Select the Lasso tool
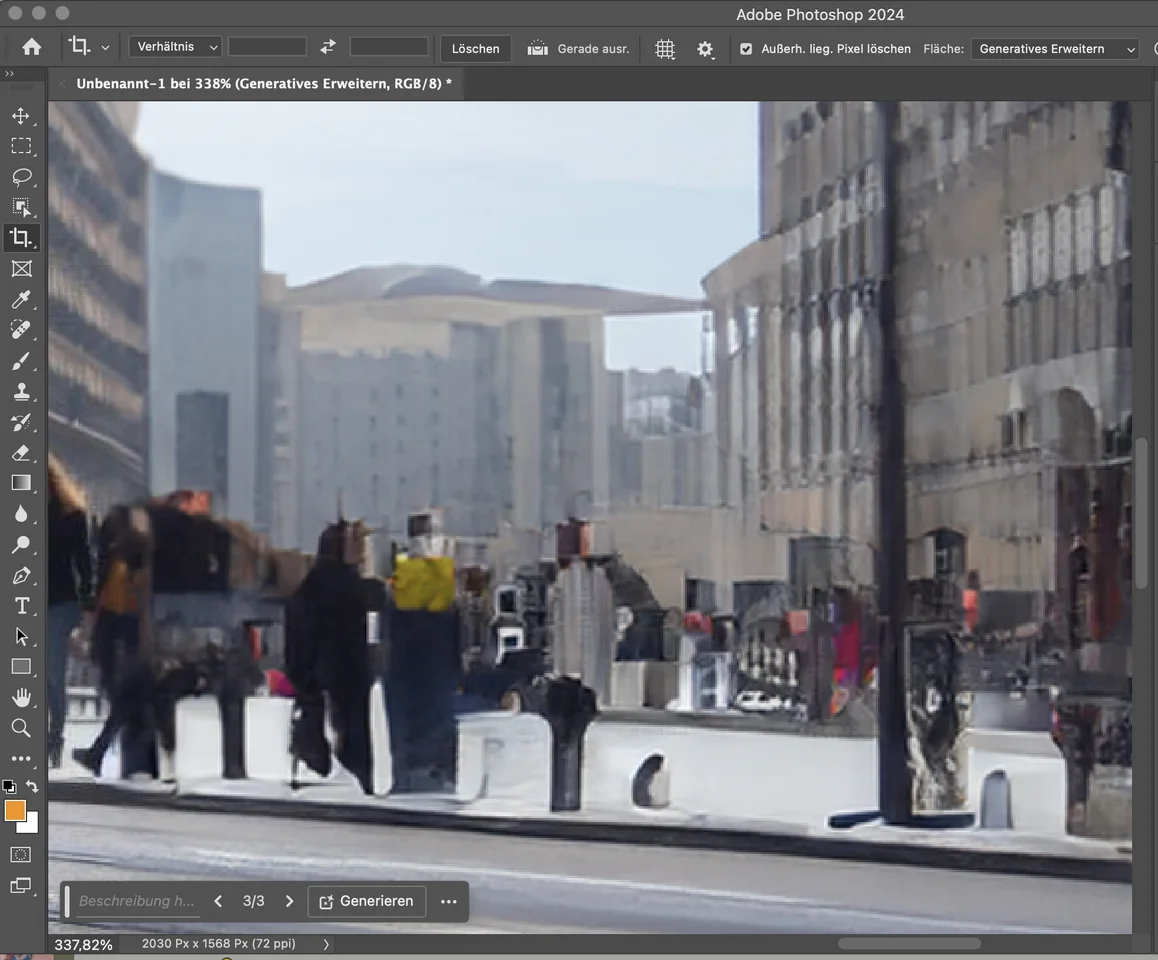The image size is (1158, 960). pos(21,177)
